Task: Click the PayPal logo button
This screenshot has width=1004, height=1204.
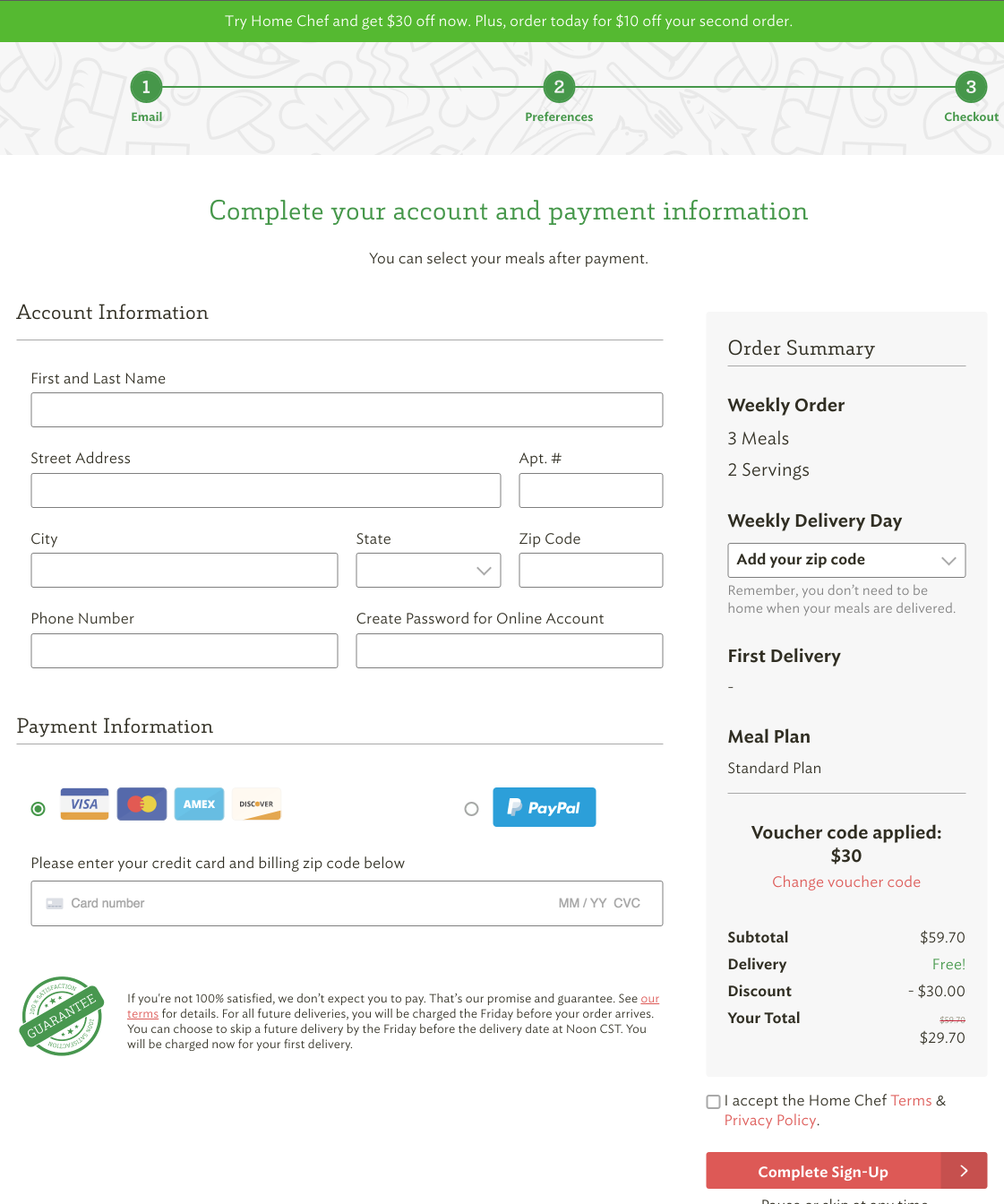Action: 545,807
